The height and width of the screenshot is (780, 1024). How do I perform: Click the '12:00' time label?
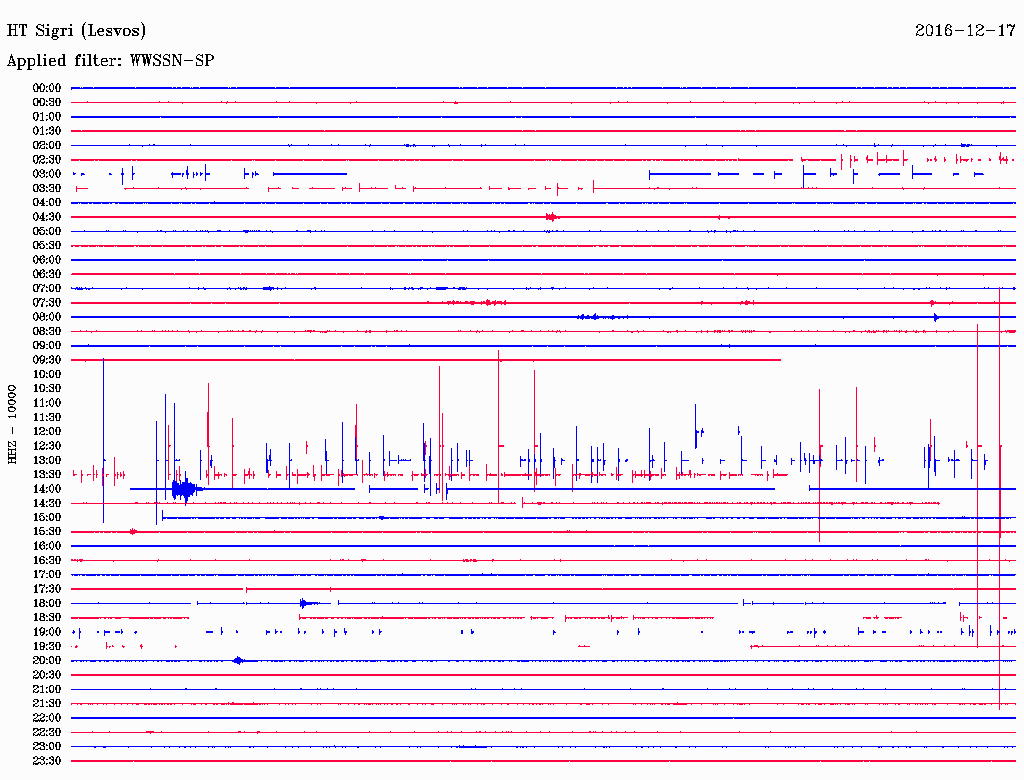(47, 431)
